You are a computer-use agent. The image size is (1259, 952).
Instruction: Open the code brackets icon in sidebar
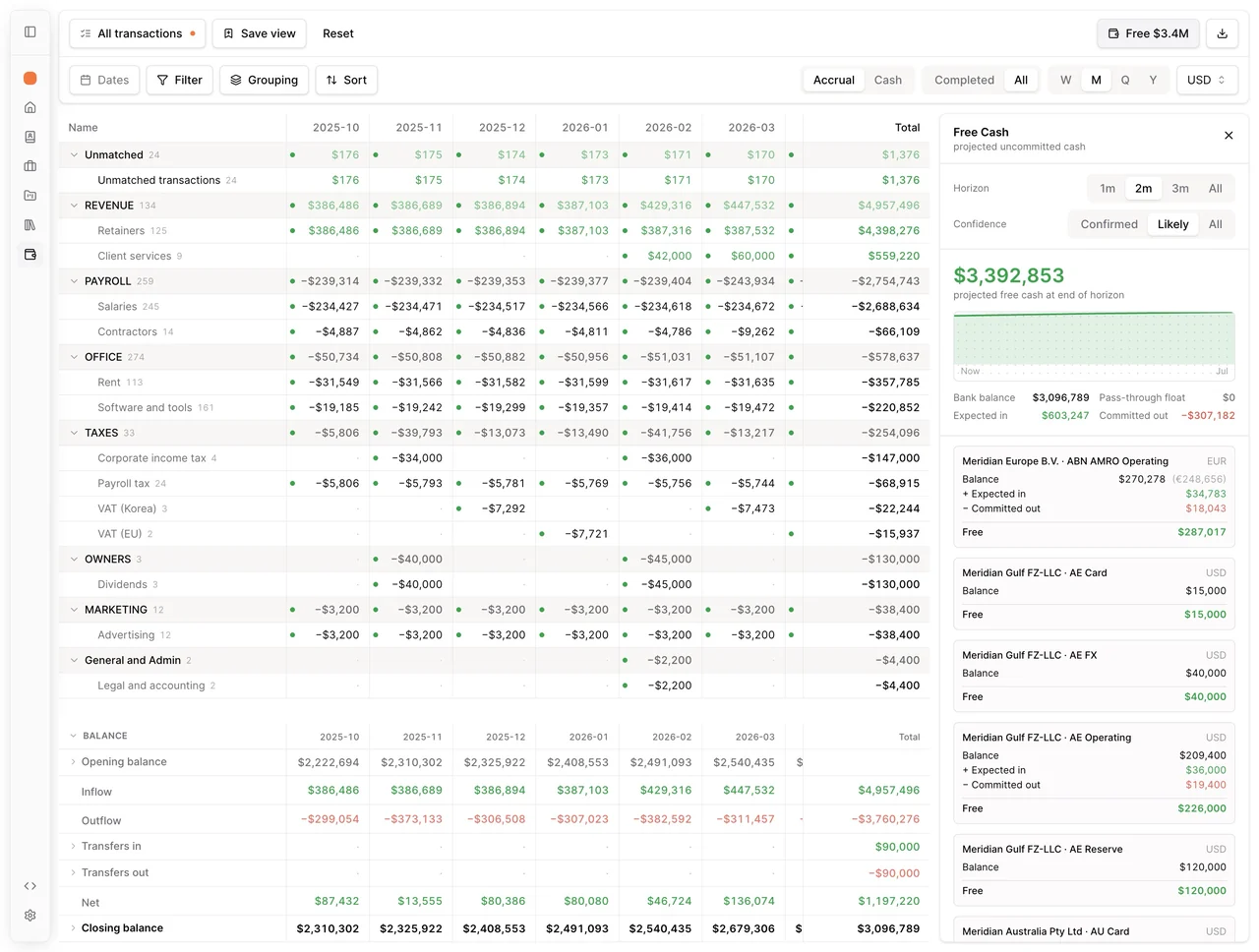coord(30,886)
